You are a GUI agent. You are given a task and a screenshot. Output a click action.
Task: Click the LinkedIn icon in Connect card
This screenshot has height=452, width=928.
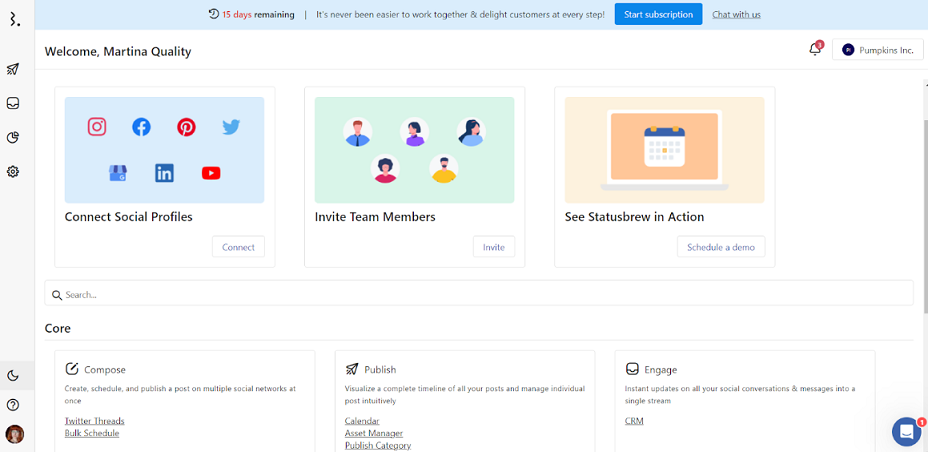point(165,173)
